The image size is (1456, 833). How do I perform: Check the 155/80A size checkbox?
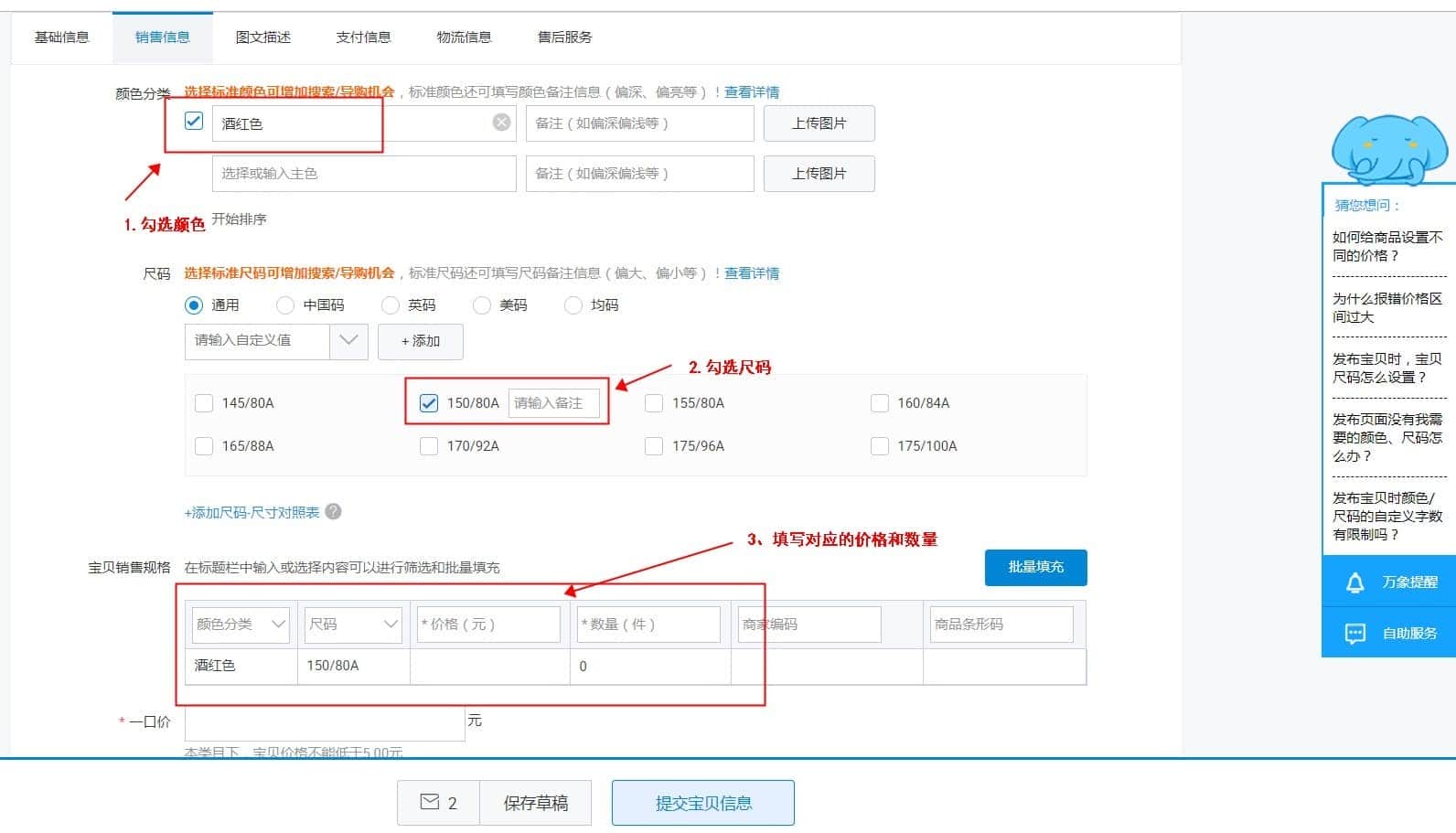coord(654,402)
